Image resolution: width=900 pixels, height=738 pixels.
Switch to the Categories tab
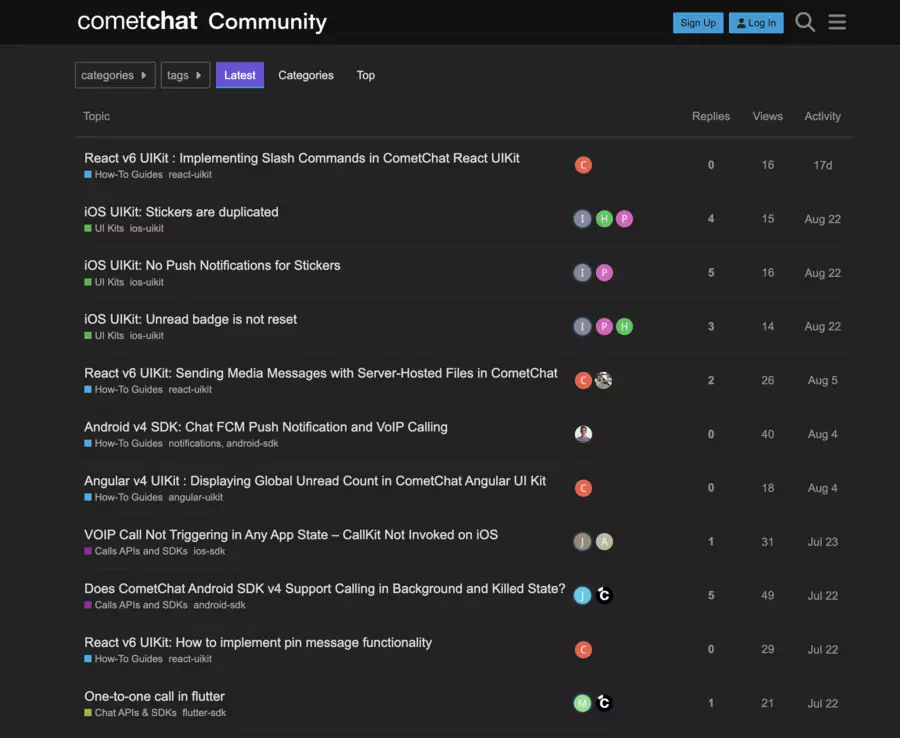point(305,75)
